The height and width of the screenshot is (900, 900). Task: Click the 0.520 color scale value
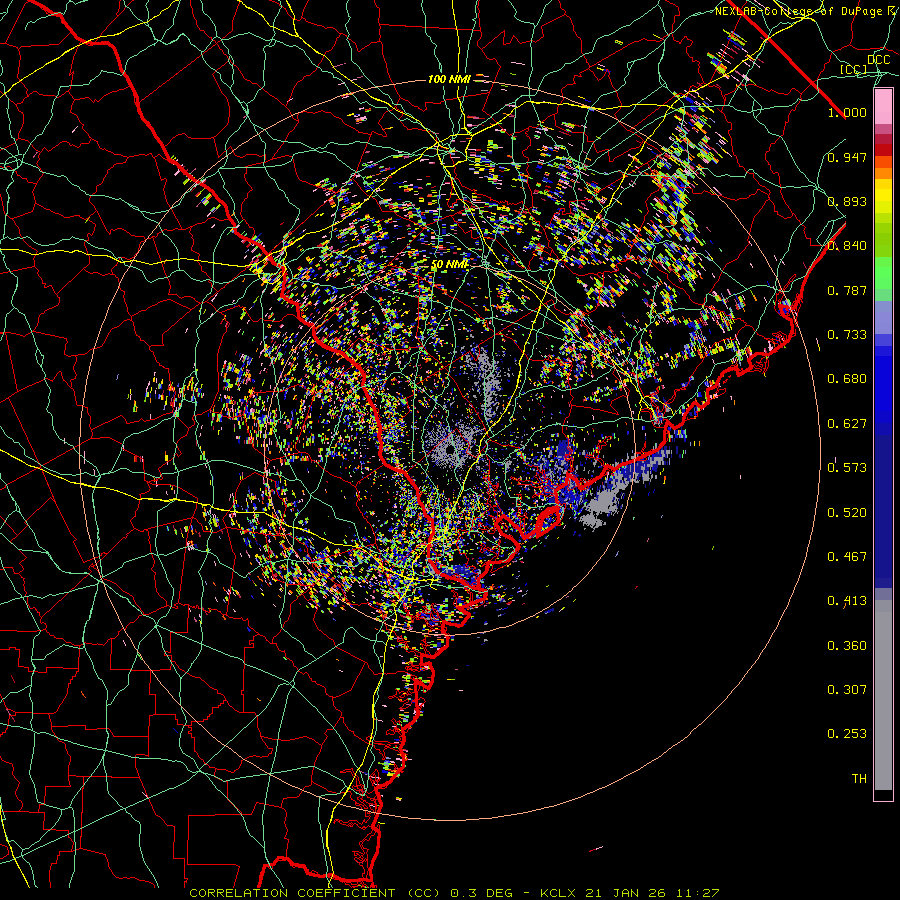[x=847, y=513]
